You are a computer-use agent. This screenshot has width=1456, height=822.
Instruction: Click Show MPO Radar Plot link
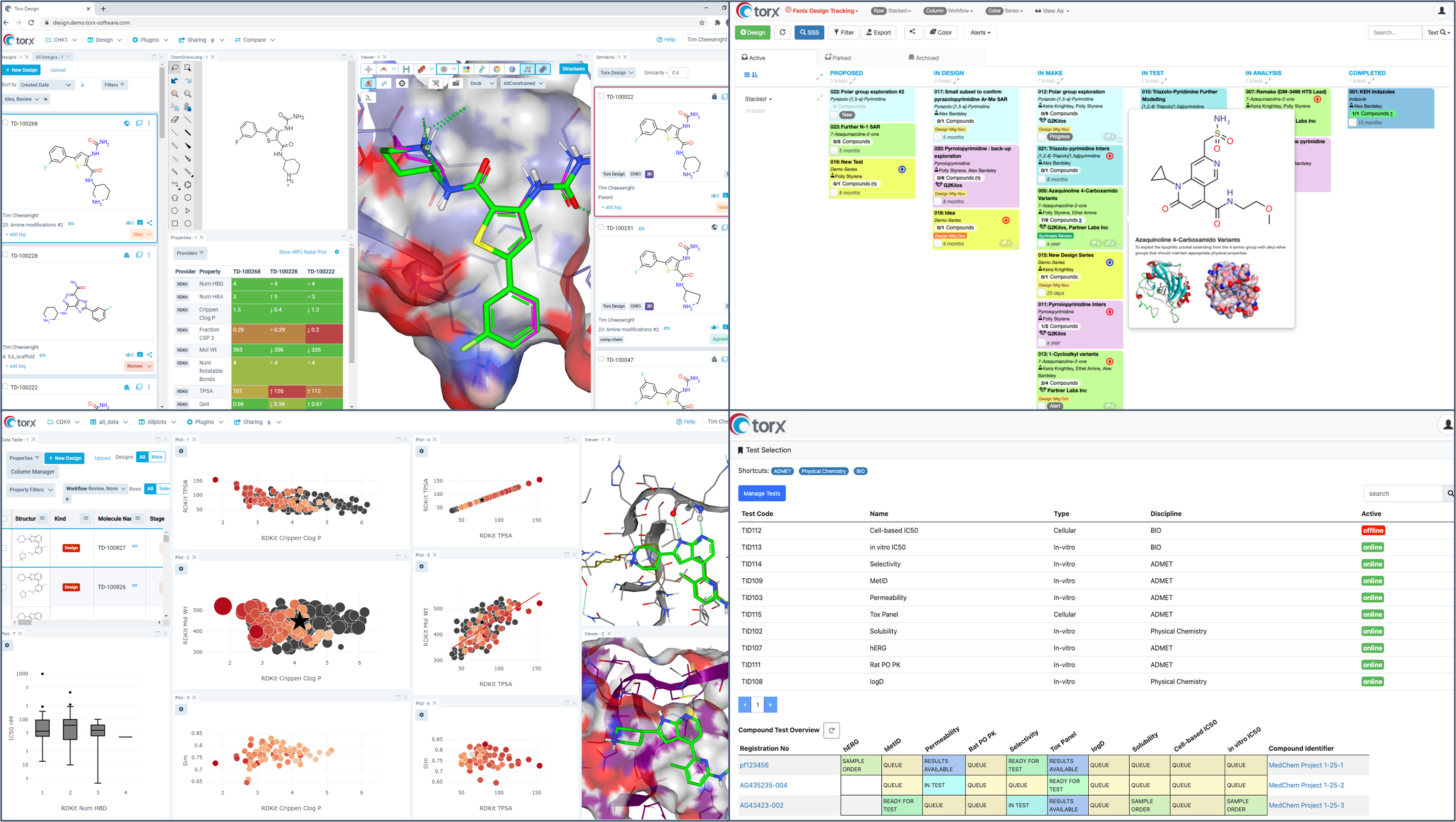point(302,252)
